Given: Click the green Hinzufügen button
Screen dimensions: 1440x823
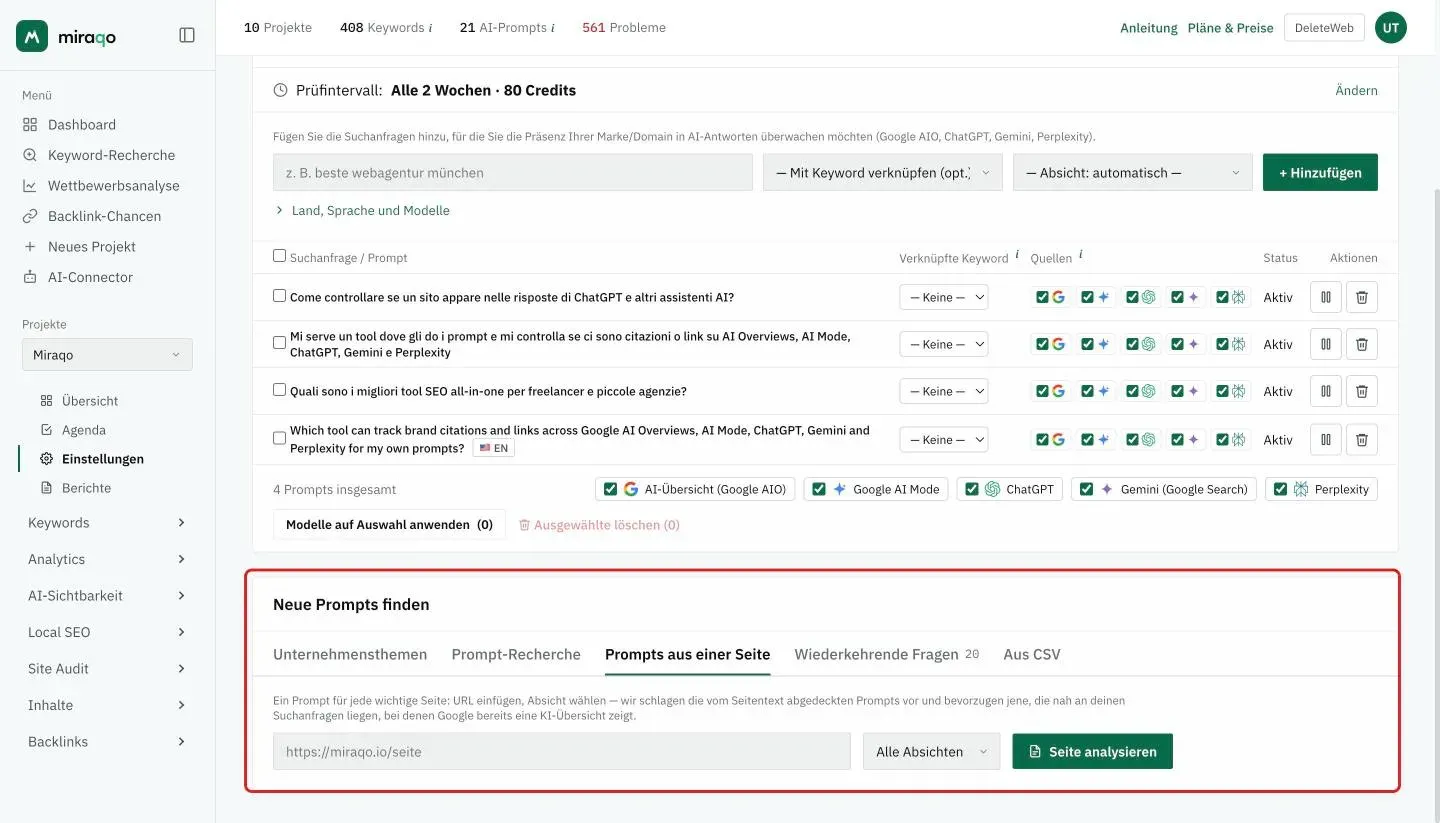Looking at the screenshot, I should pos(1320,172).
